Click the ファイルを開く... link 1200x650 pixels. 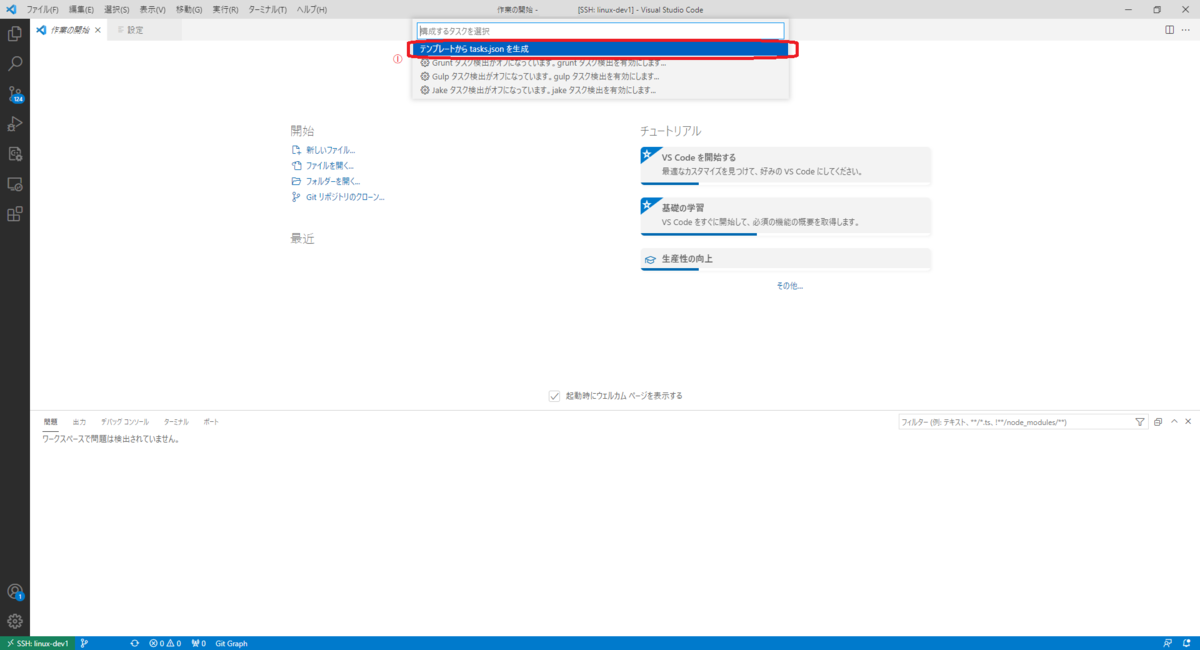coord(329,166)
